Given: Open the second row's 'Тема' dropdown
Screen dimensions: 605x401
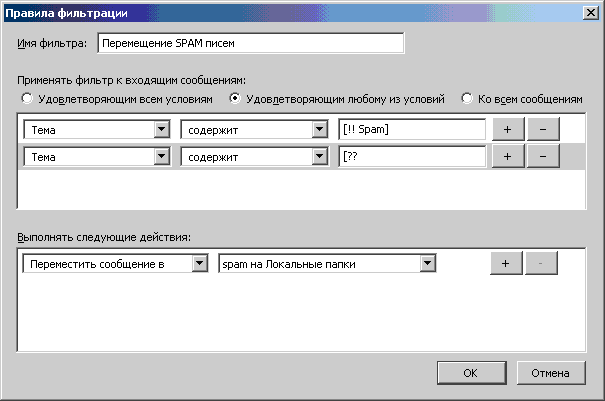Looking at the screenshot, I should 97,156.
